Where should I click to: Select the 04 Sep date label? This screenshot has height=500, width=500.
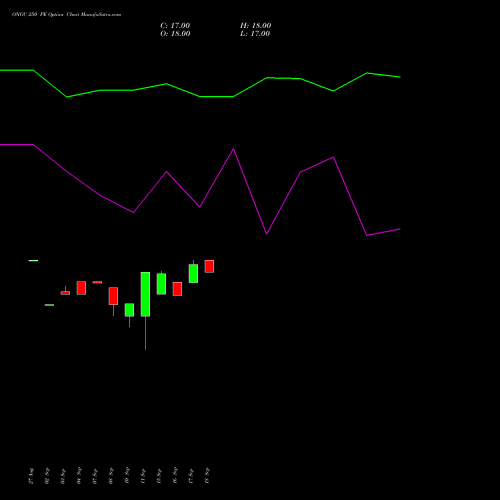pos(79,476)
